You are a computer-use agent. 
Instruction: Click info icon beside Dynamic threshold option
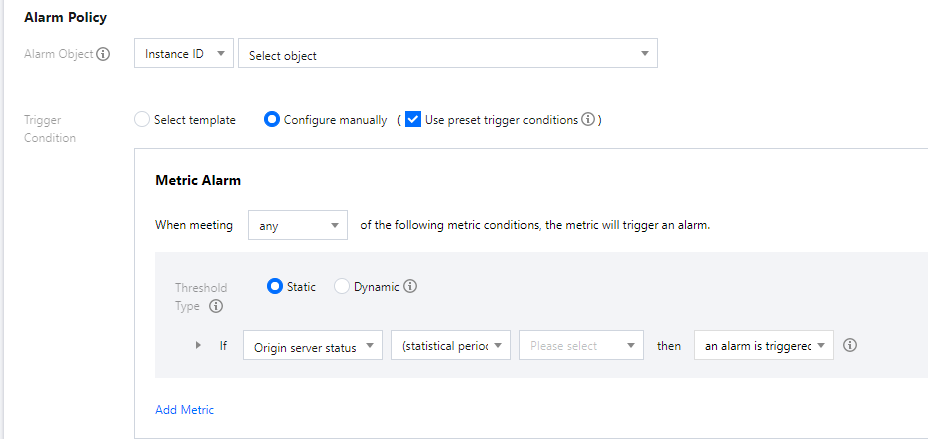pyautogui.click(x=410, y=287)
